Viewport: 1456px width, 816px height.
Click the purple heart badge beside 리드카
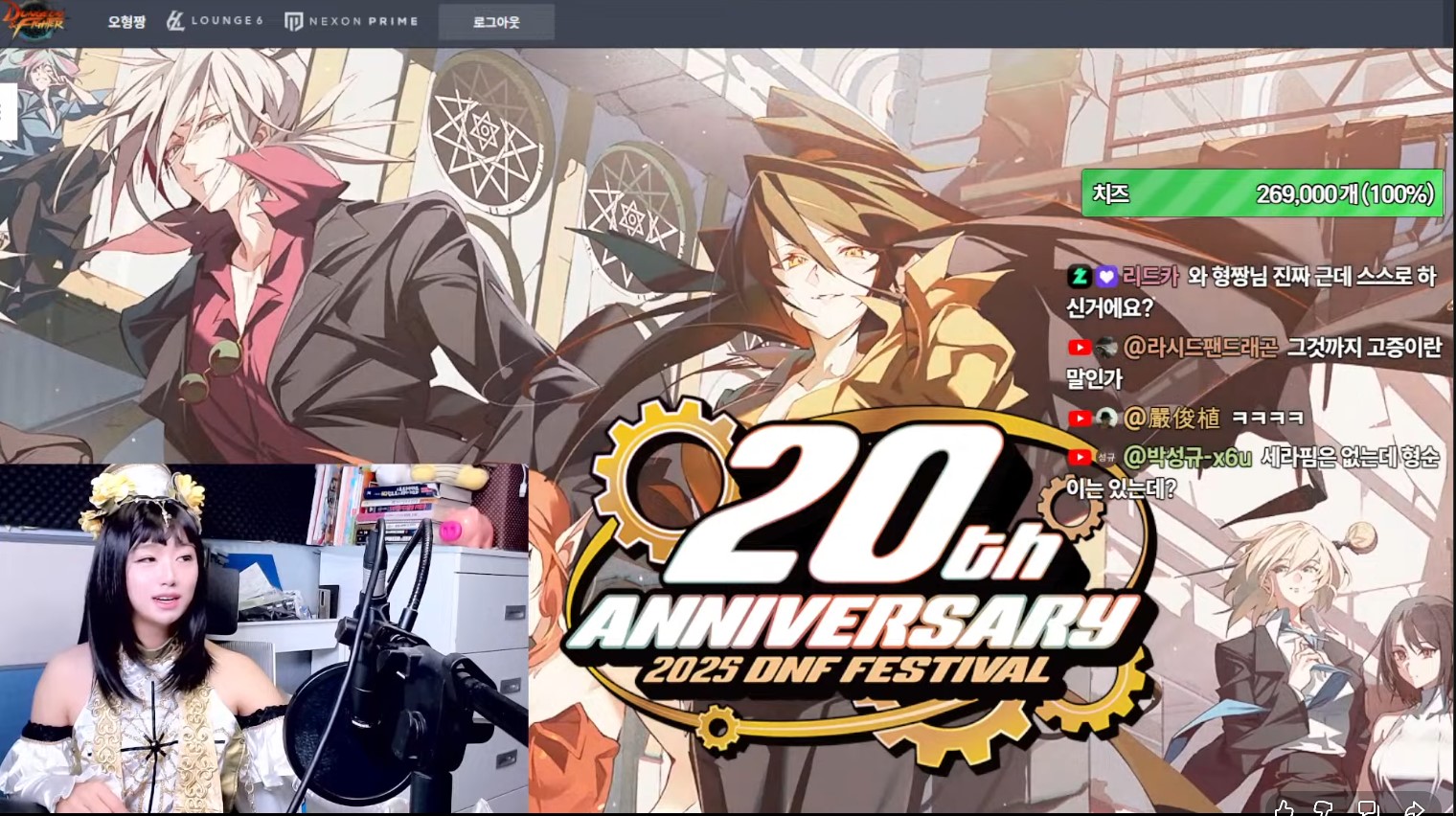[1106, 277]
